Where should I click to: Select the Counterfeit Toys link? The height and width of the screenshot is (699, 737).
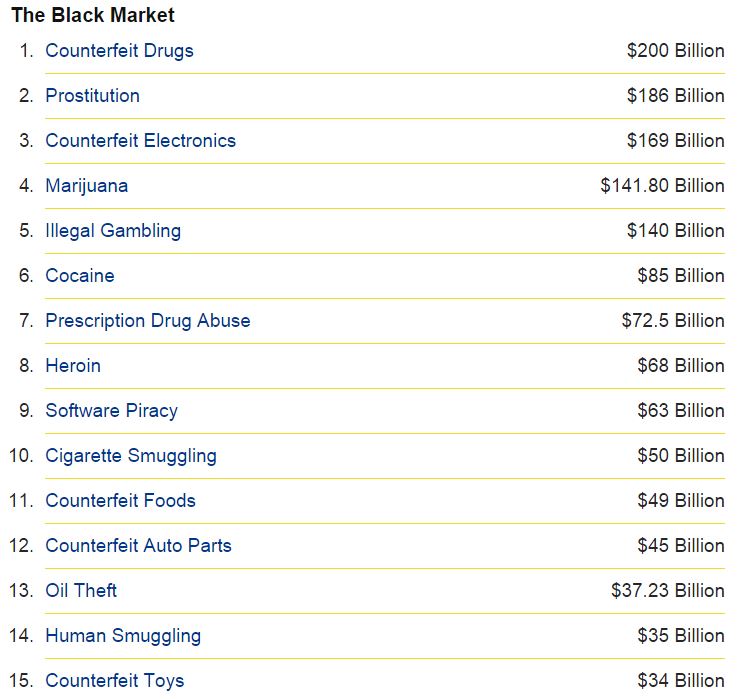point(114,681)
